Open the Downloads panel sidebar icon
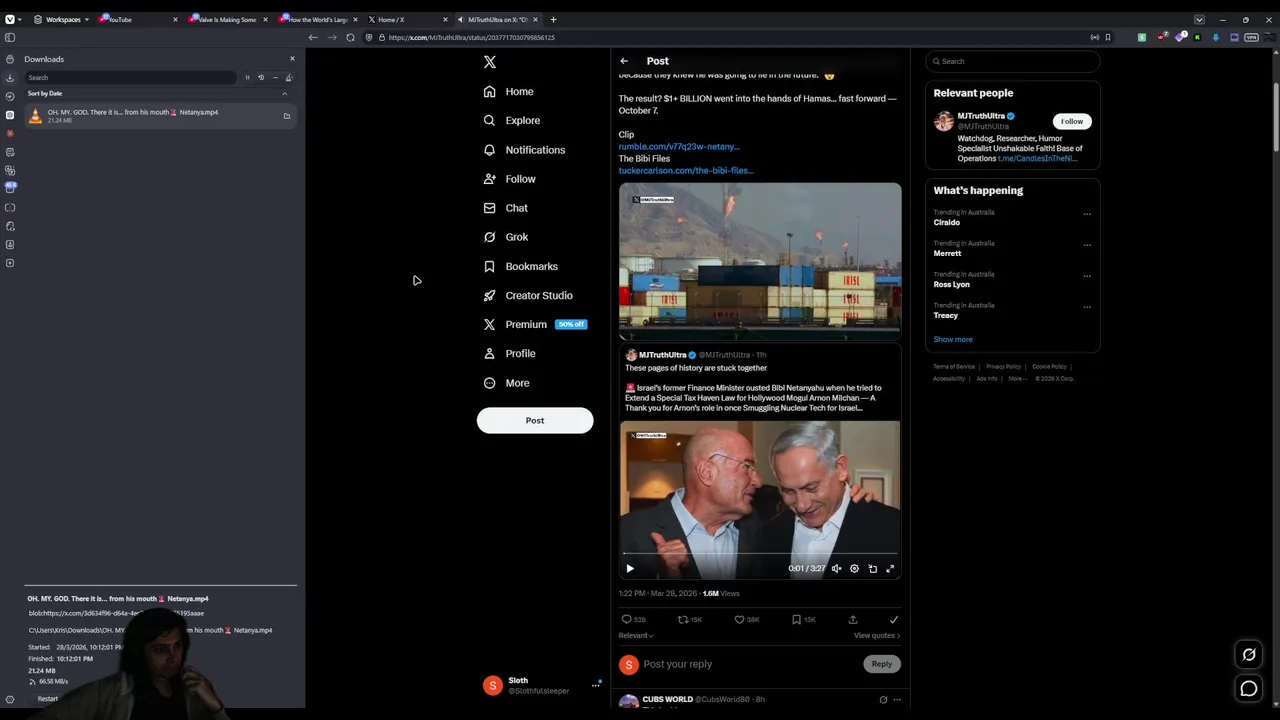The width and height of the screenshot is (1280, 720). click(10, 77)
